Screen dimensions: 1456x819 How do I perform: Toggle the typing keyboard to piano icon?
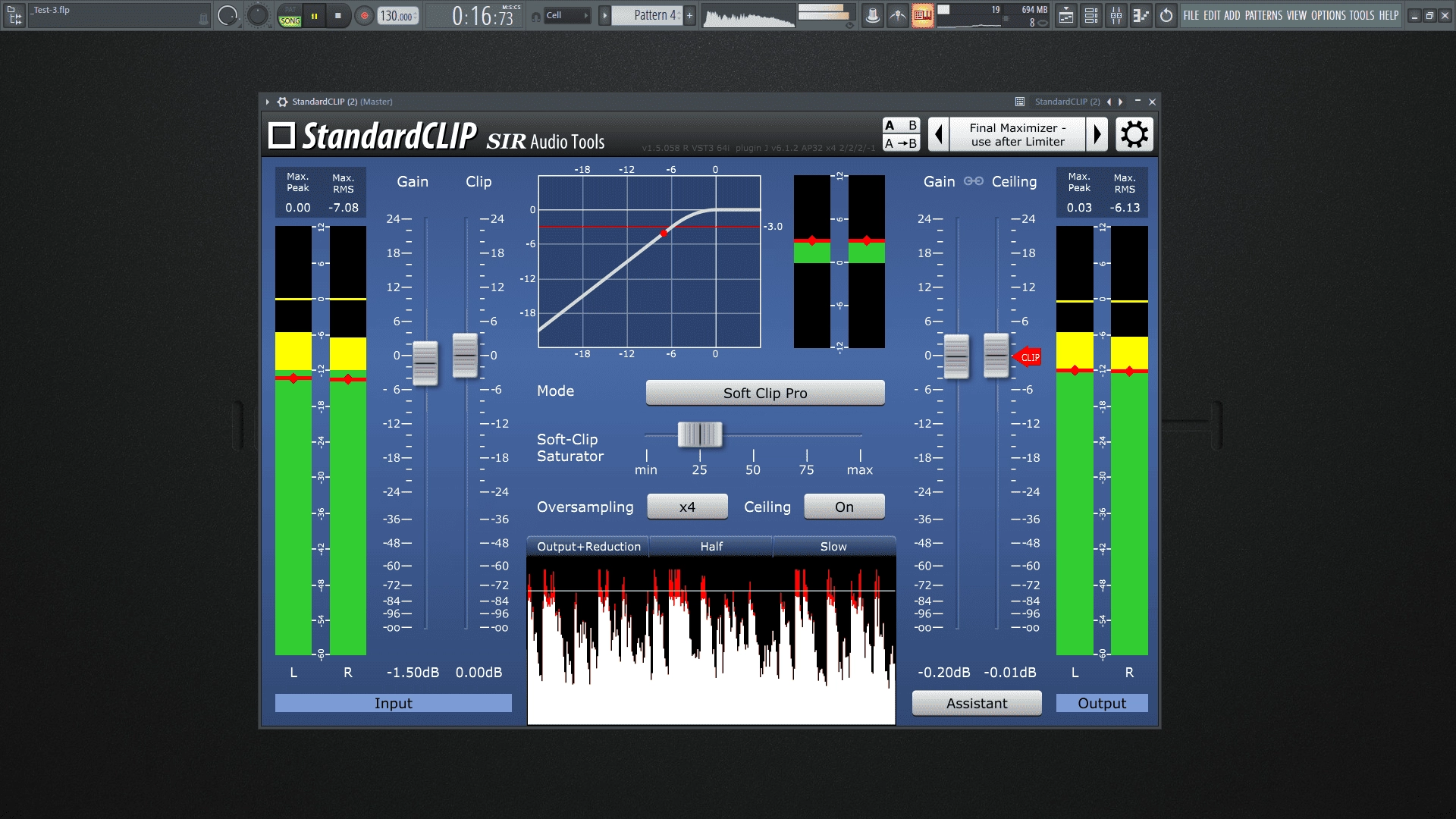[923, 15]
